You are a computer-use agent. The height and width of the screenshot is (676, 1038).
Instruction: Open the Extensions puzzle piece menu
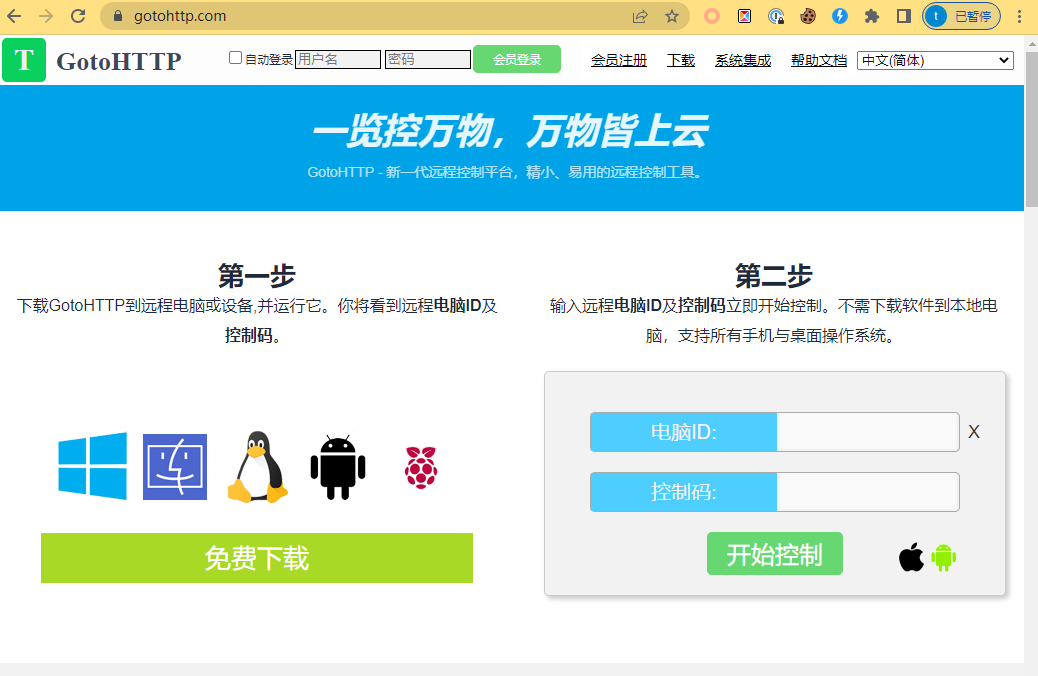872,17
